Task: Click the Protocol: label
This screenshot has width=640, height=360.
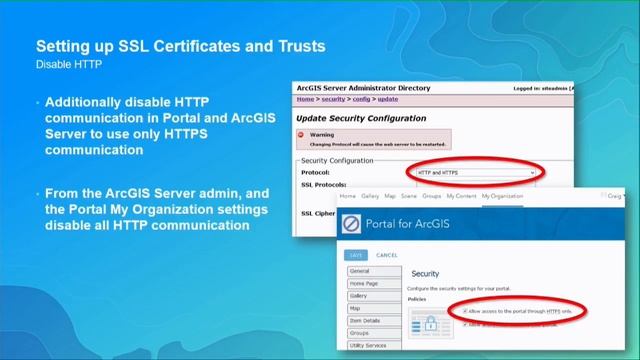Action: pos(315,173)
